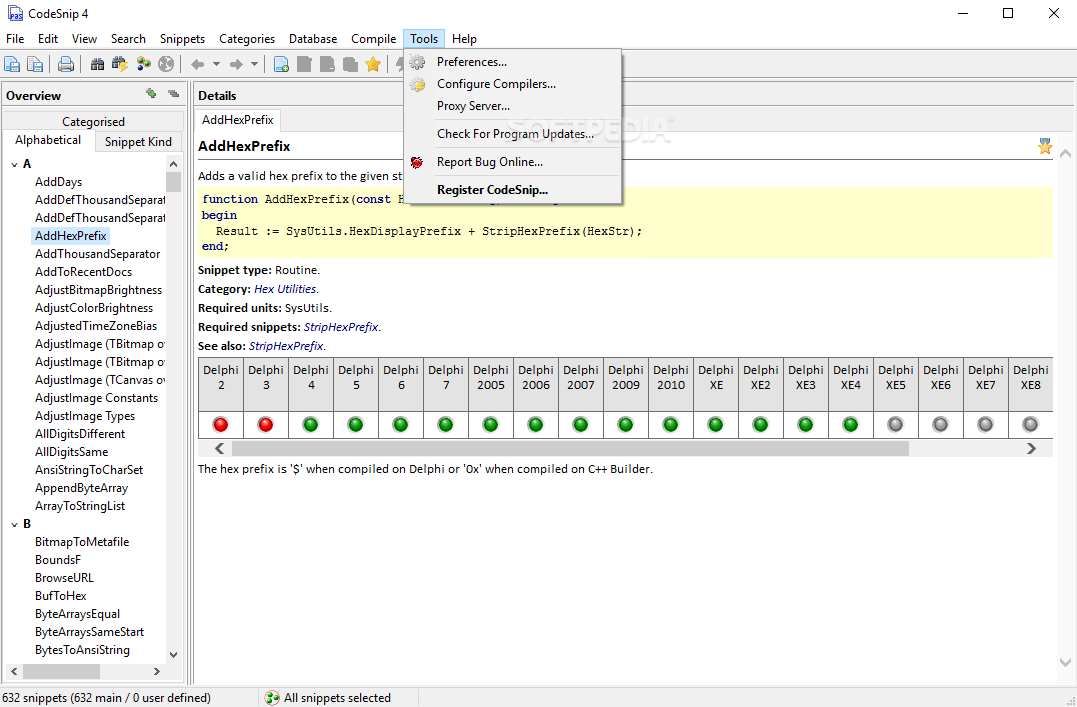Open the Database menu

point(313,38)
